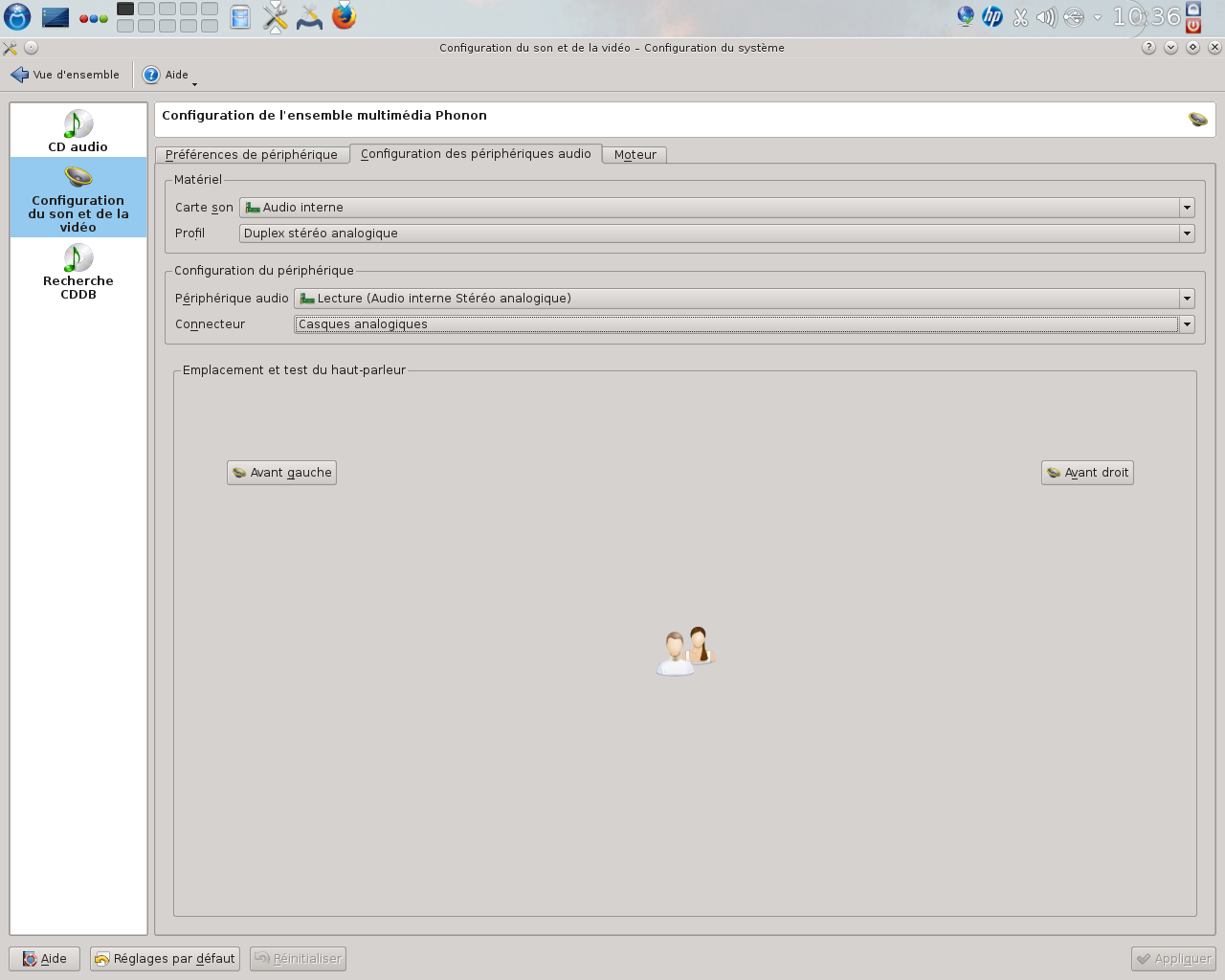Launch the file manager cabinet icon

tap(240, 17)
